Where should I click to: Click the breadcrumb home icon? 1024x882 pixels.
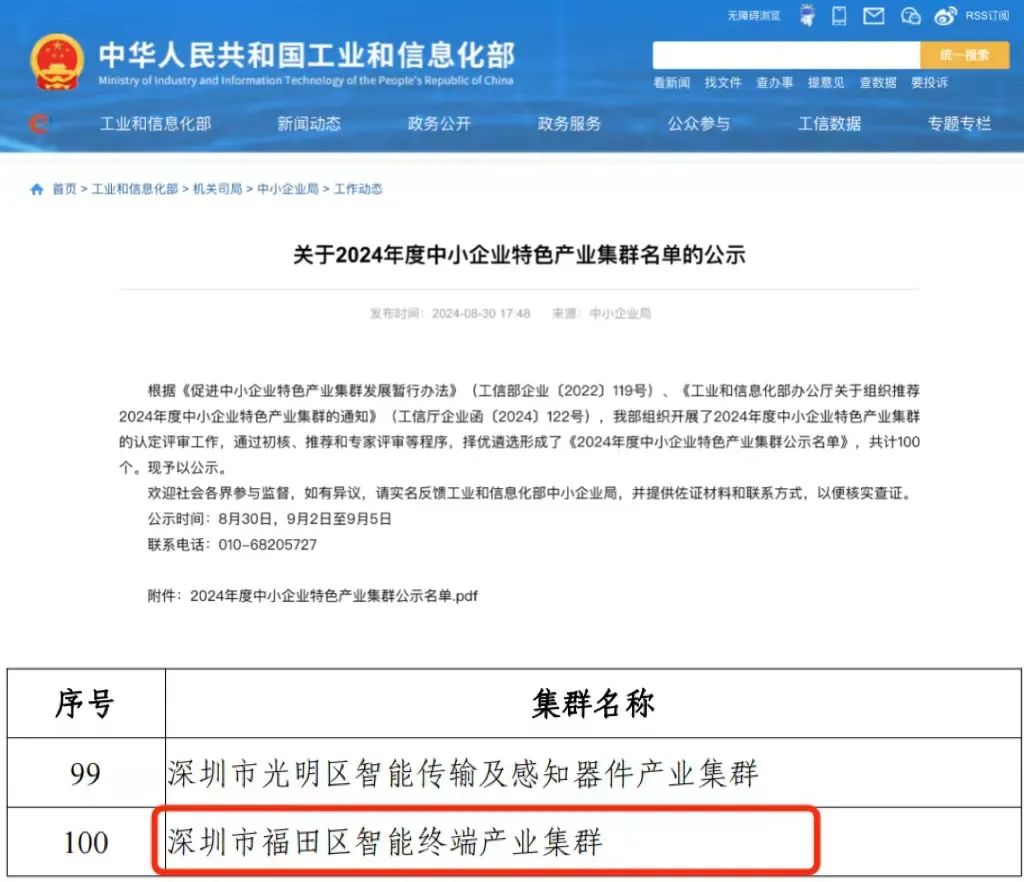[37, 189]
